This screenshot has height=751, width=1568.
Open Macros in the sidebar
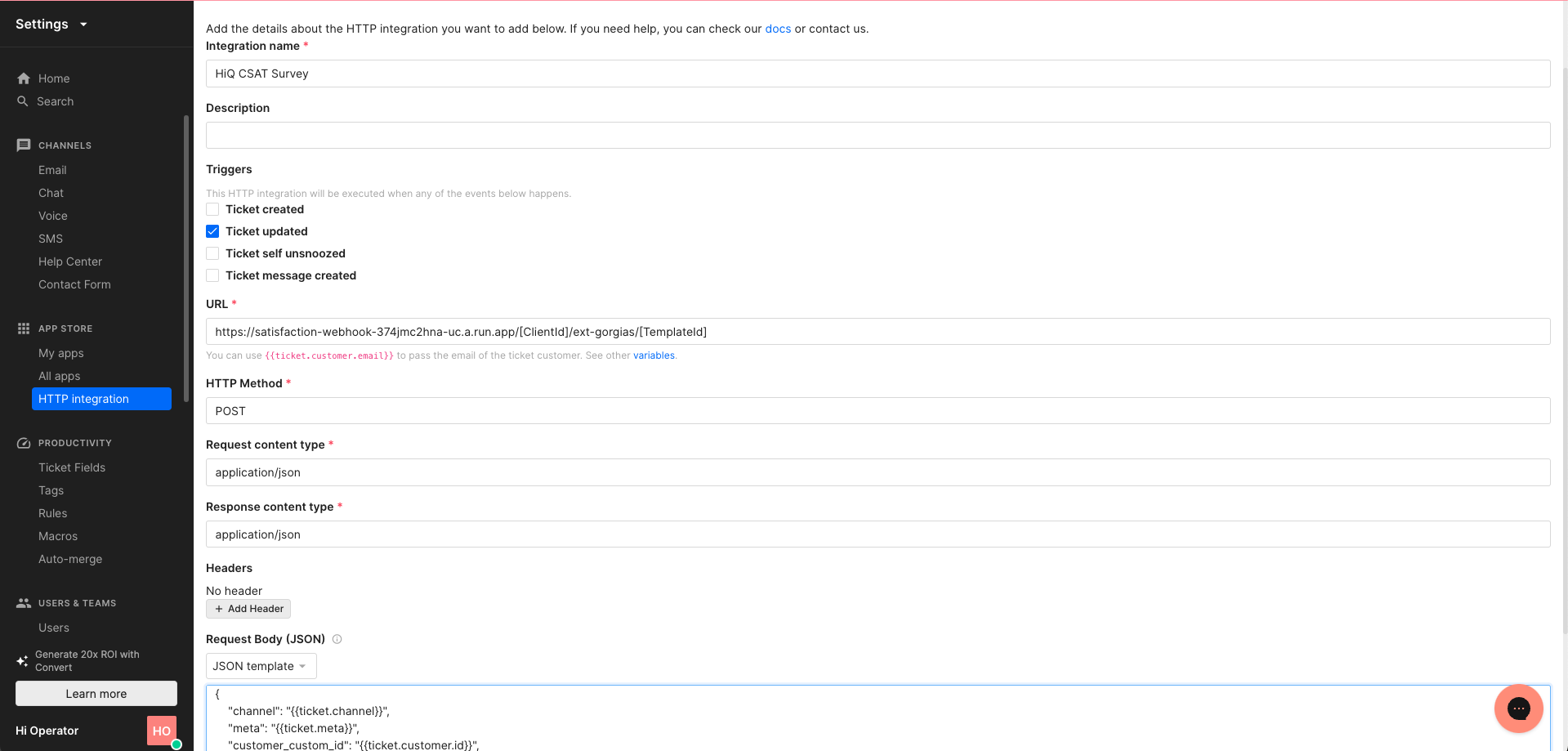(x=58, y=536)
